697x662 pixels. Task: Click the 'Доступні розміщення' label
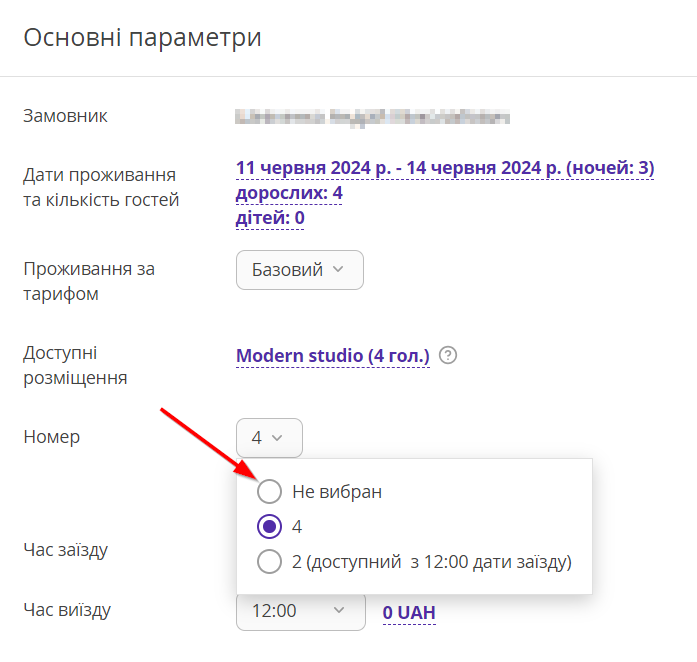75,365
